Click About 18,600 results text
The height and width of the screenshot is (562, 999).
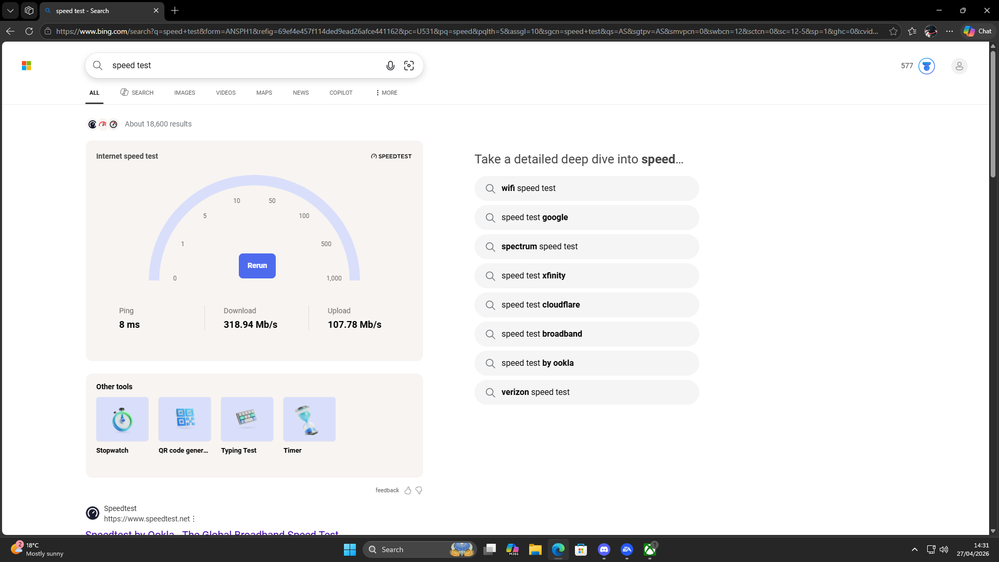pos(158,124)
